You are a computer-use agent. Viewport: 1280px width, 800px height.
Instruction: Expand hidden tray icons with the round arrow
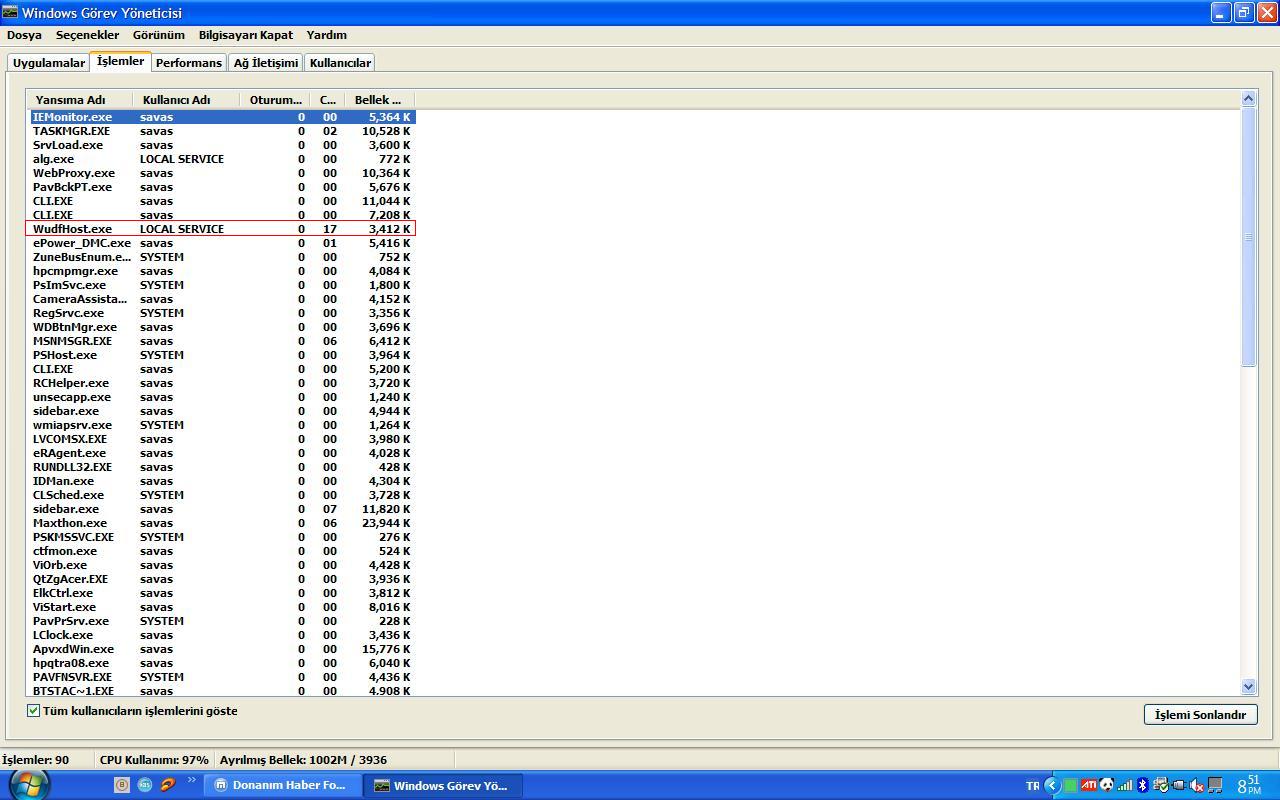coord(1052,785)
